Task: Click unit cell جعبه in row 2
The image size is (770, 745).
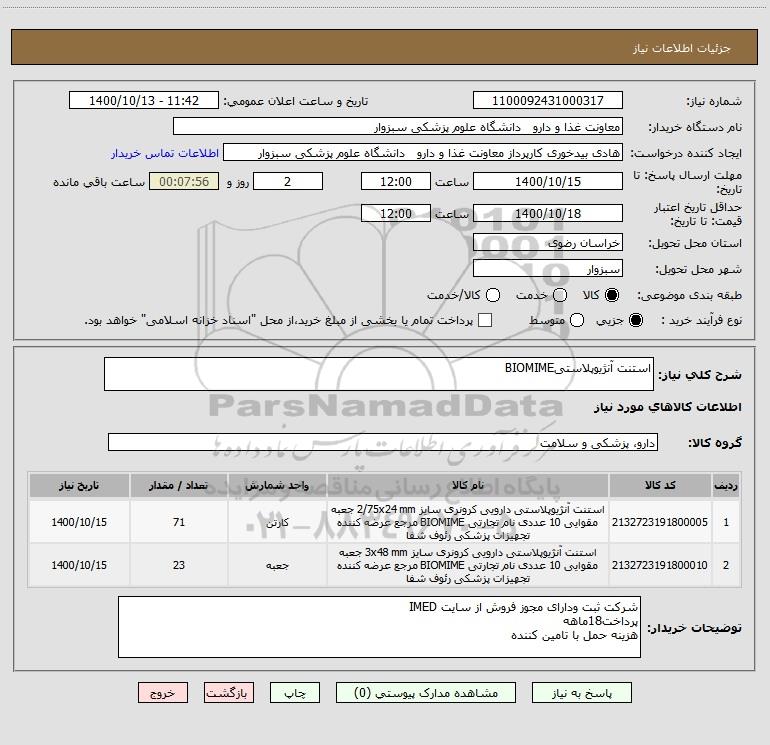Action: [277, 565]
